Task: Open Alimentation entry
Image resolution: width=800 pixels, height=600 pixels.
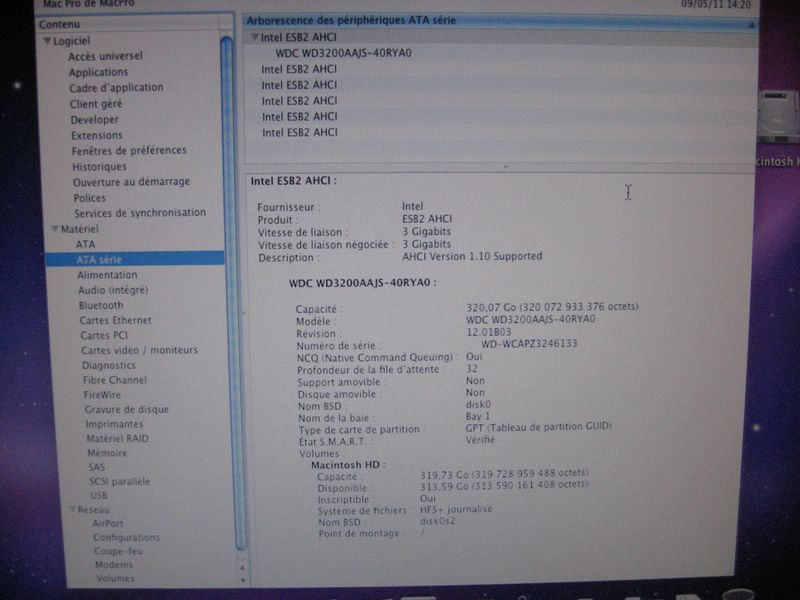Action: (107, 275)
